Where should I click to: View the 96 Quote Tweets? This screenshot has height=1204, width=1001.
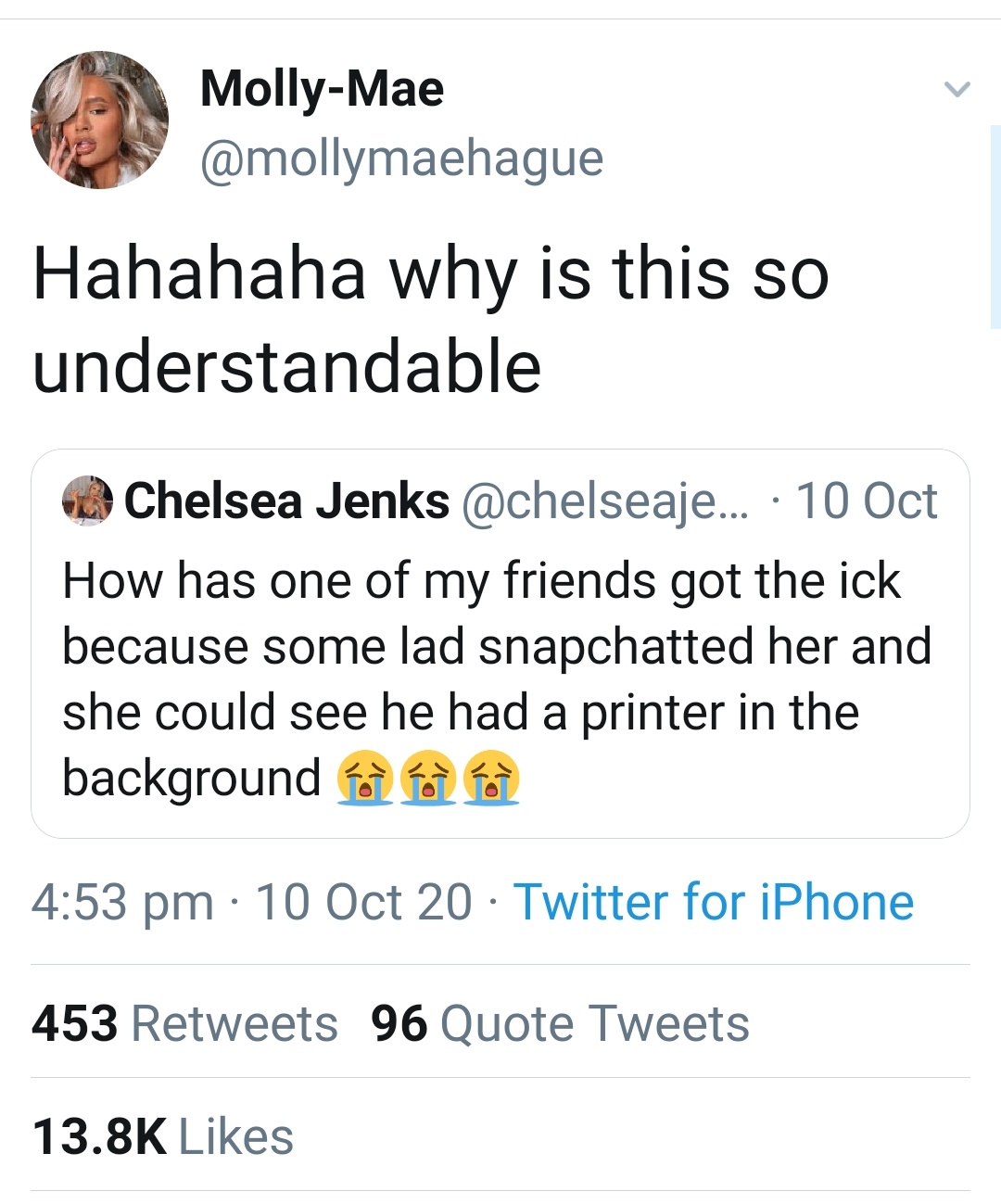pos(560,1023)
